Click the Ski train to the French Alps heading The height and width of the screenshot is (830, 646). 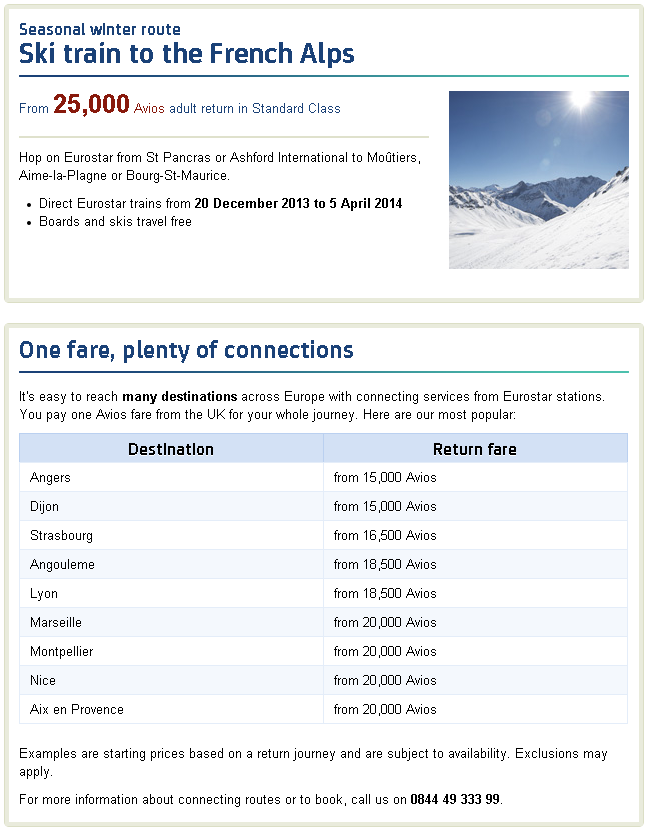click(187, 53)
